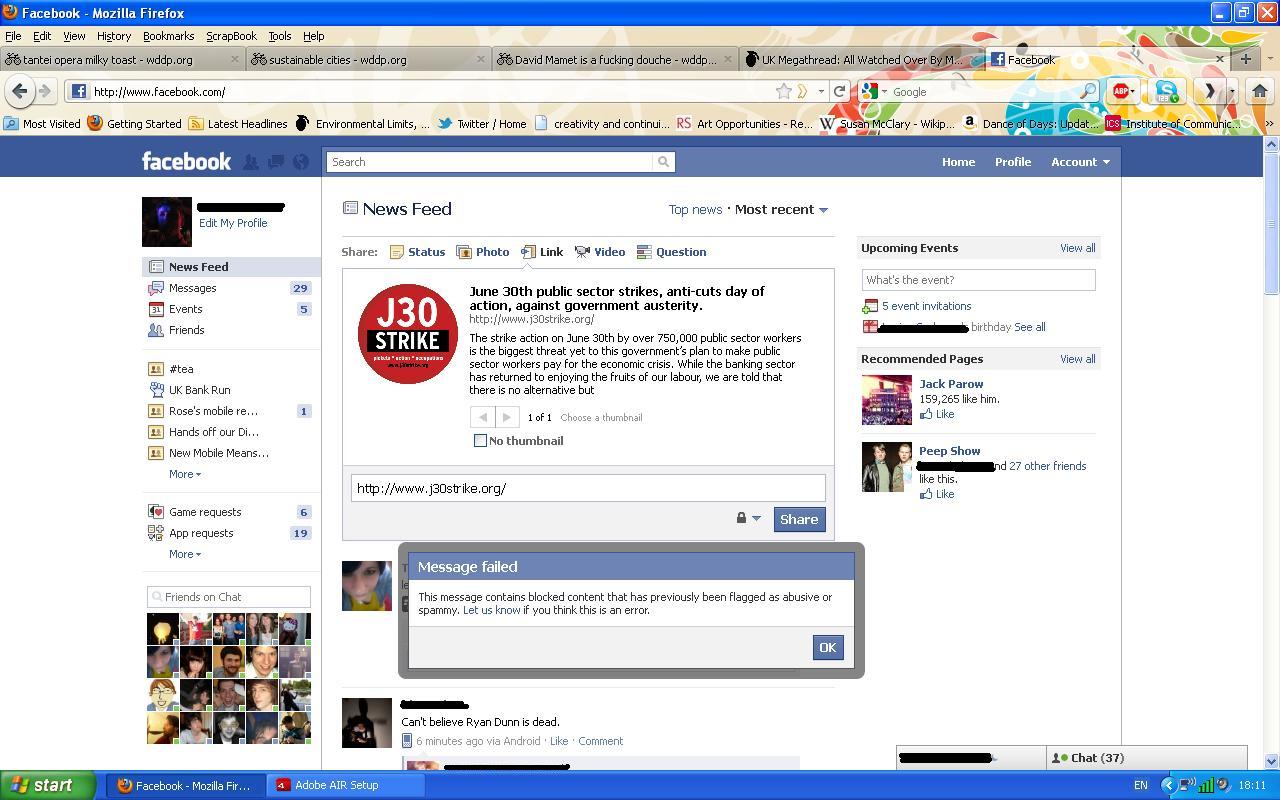Click Firefox back arrow button

point(19,91)
